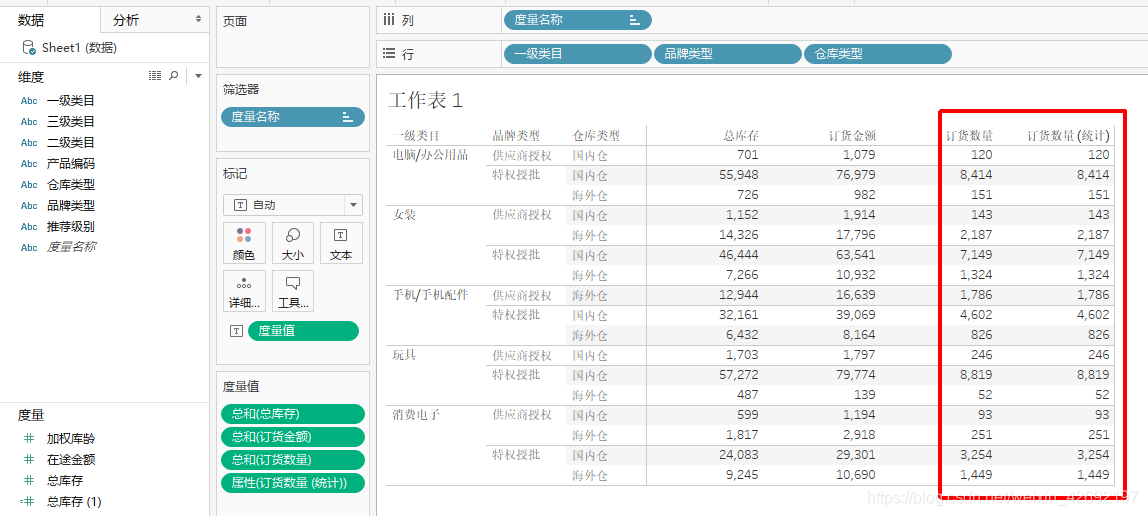The width and height of the screenshot is (1148, 516).
Task: Click the 总库存 column header
Action: 741,135
